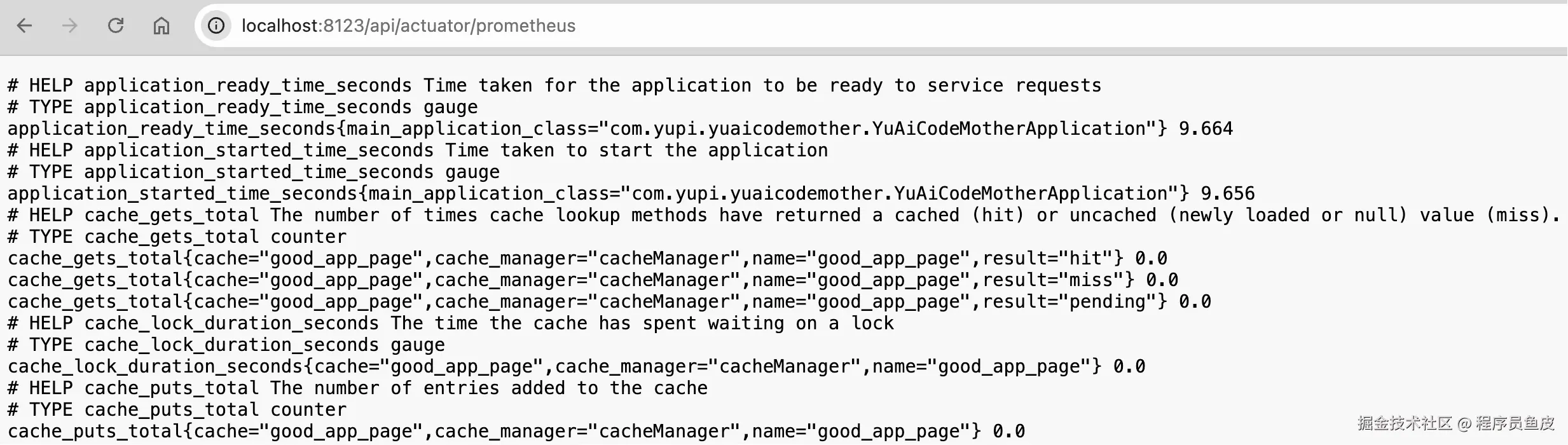Click the cache_lock_duration_seconds metric value line
Image resolution: width=1568 pixels, height=445 pixels.
point(577,366)
